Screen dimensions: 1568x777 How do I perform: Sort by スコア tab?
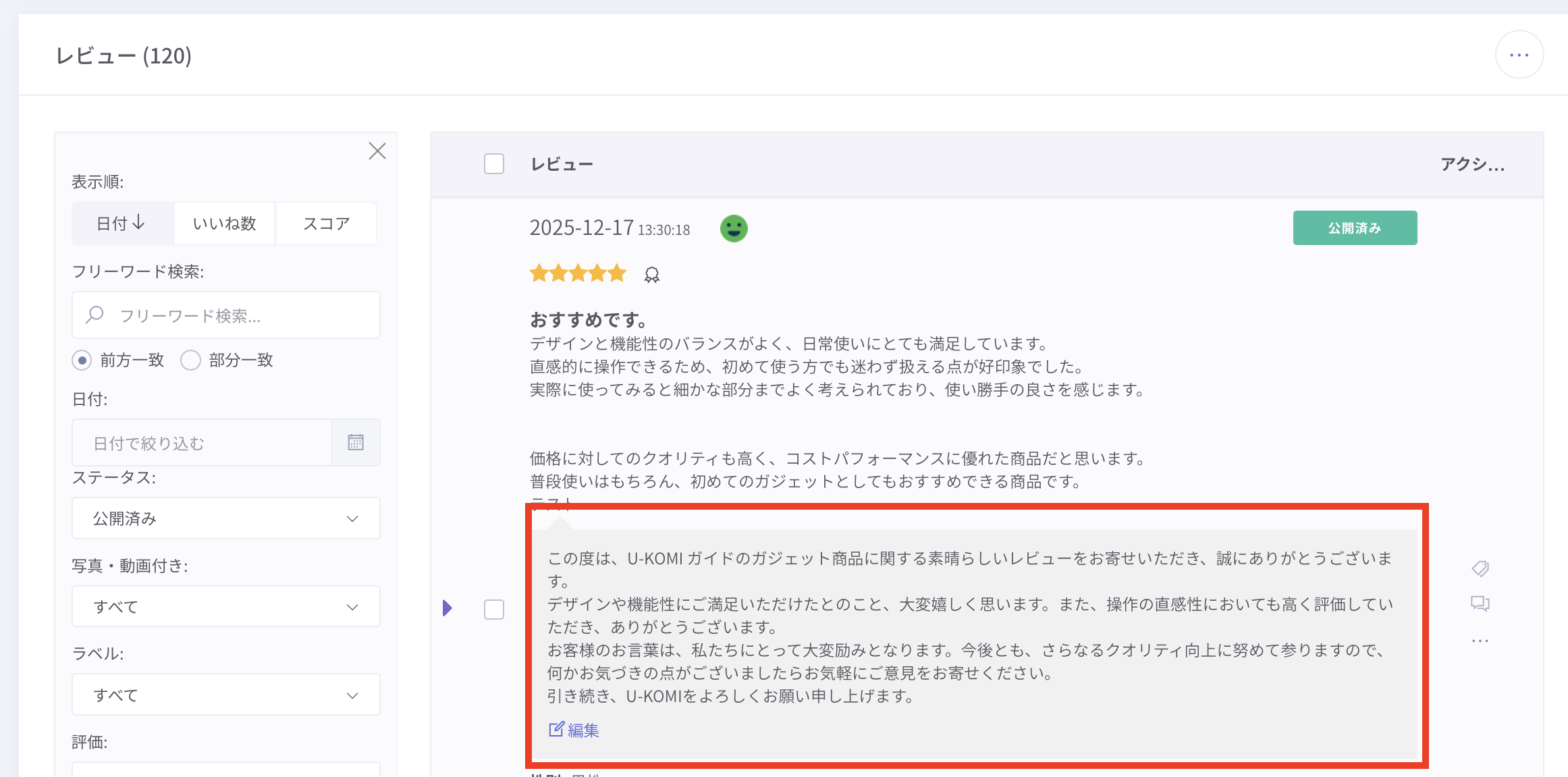click(x=326, y=223)
